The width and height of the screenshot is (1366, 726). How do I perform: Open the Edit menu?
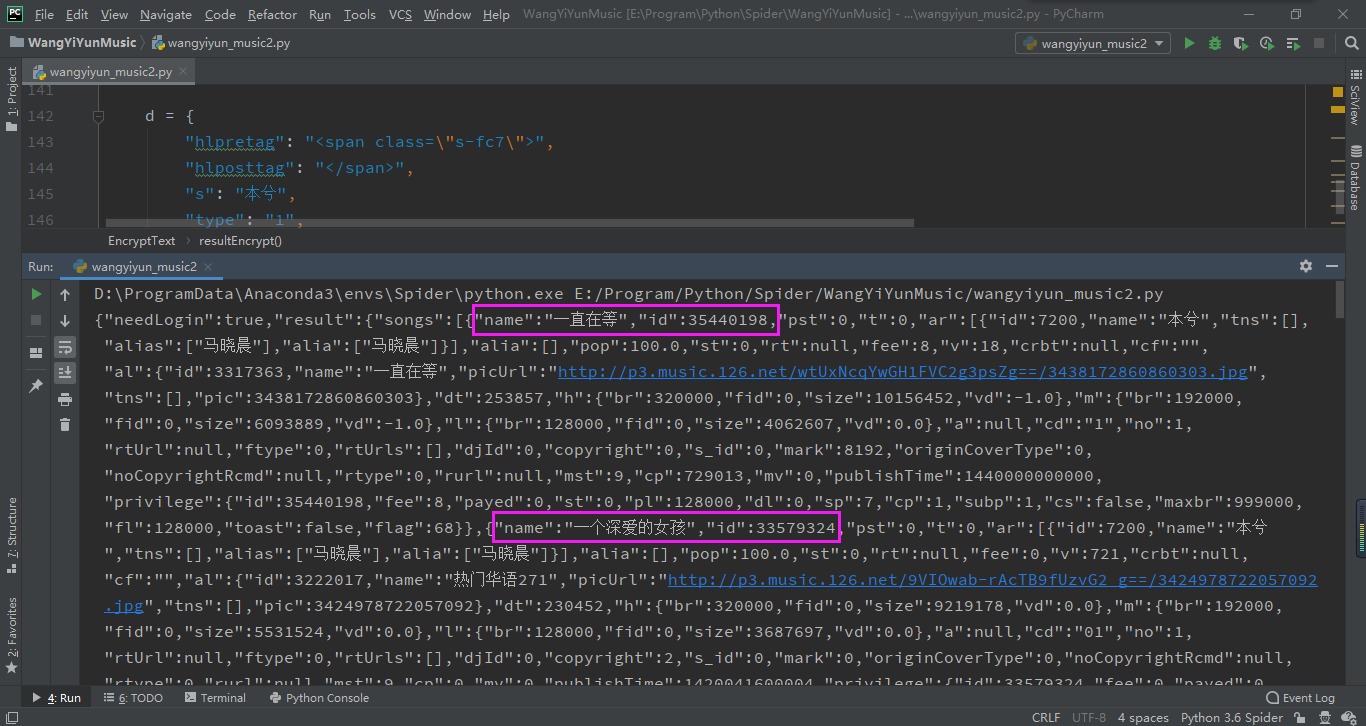77,14
